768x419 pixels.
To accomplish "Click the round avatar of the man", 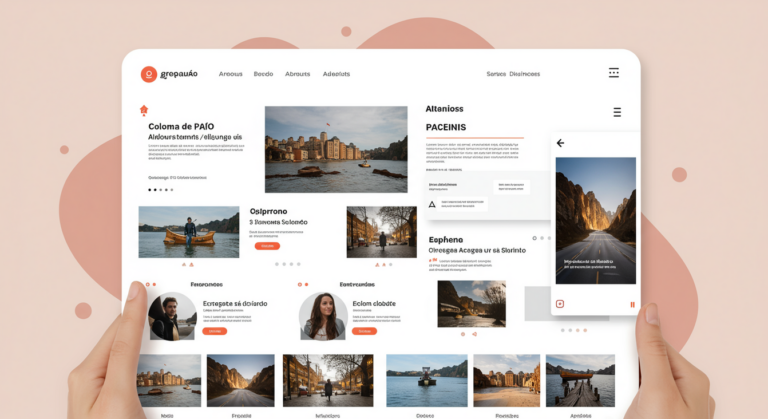I will point(172,316).
